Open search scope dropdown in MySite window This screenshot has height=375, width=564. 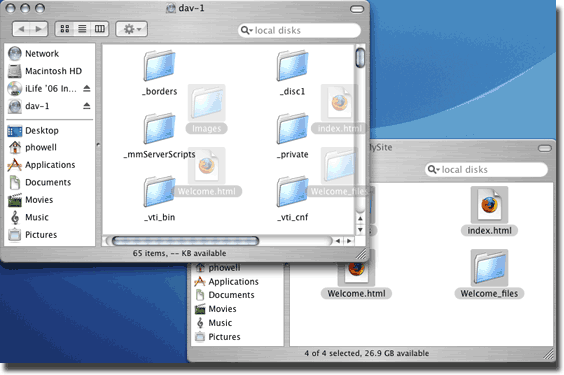[433, 169]
